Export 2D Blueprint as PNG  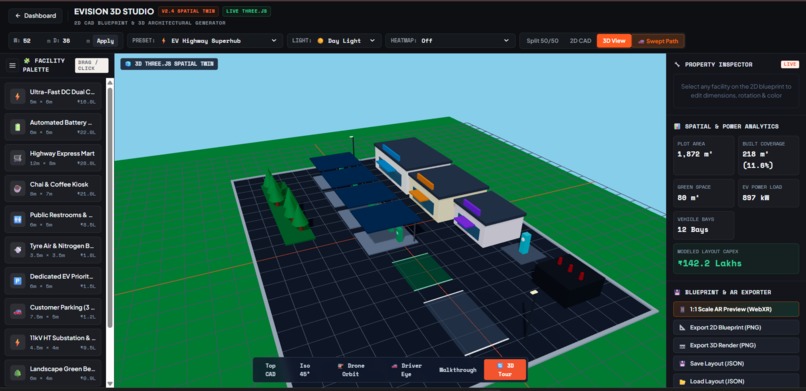coord(736,328)
